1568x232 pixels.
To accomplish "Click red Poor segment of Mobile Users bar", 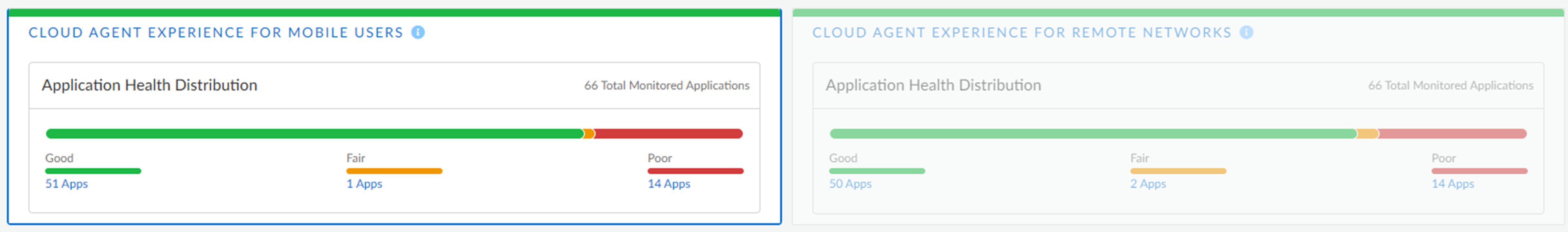I will coord(668,134).
